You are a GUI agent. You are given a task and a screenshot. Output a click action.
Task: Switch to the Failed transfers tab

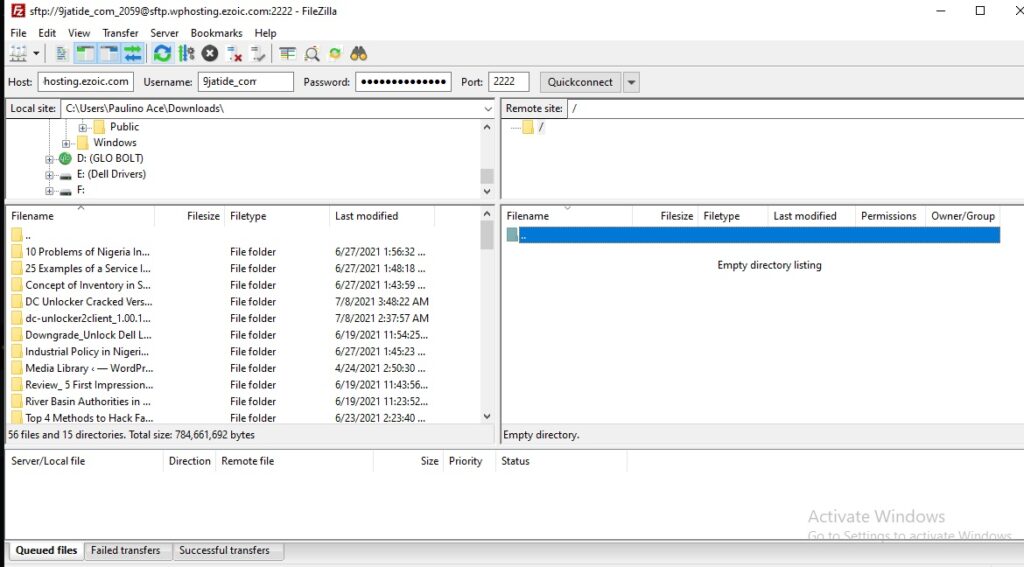point(126,550)
